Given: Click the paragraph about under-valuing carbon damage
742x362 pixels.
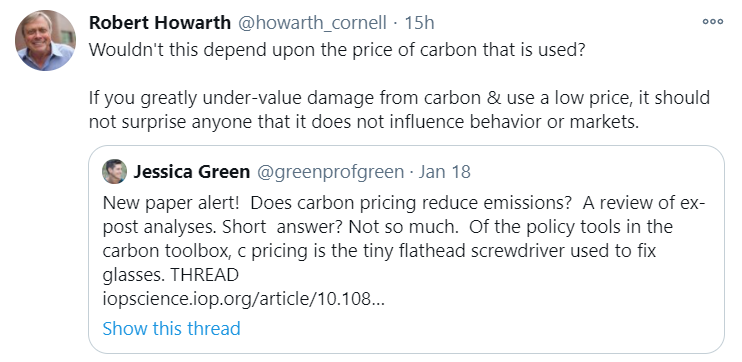Looking at the screenshot, I should tap(399, 110).
